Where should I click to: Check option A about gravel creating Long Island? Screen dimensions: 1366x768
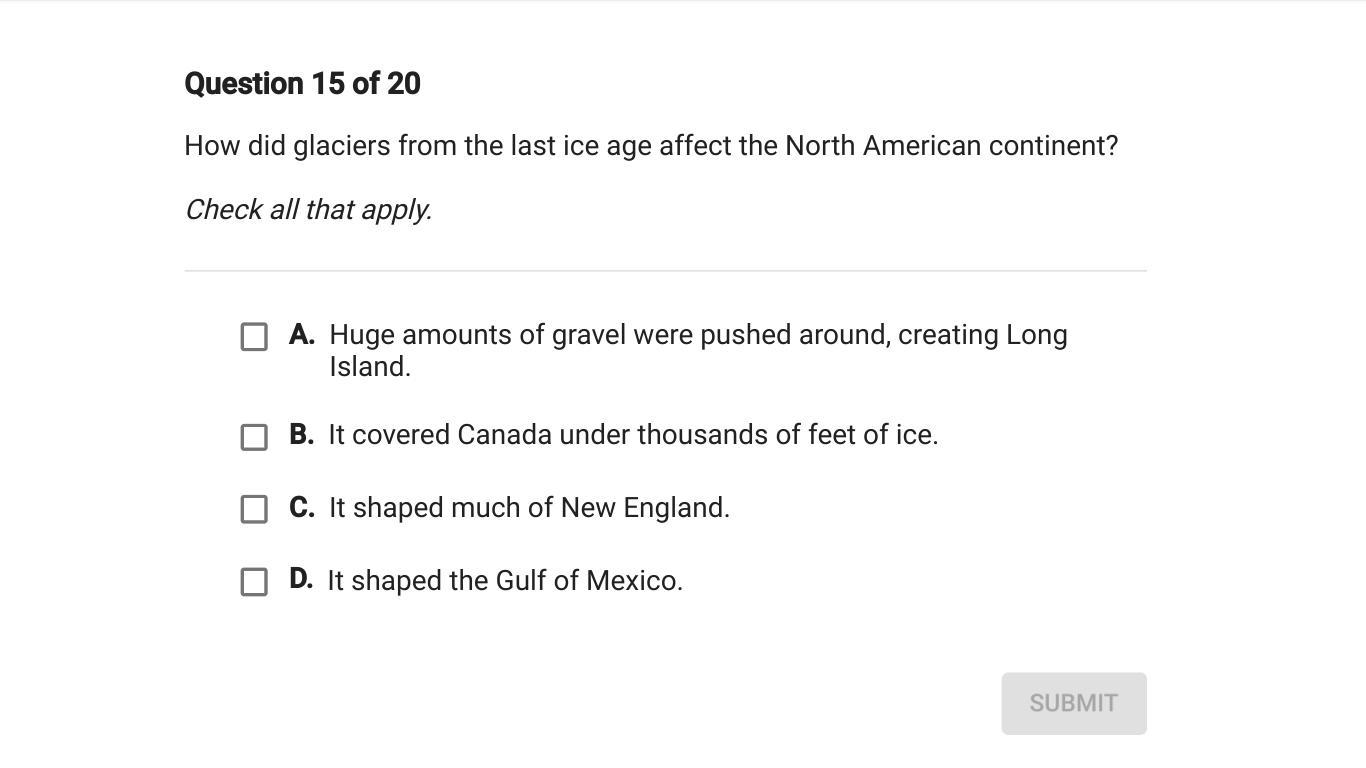pyautogui.click(x=254, y=337)
